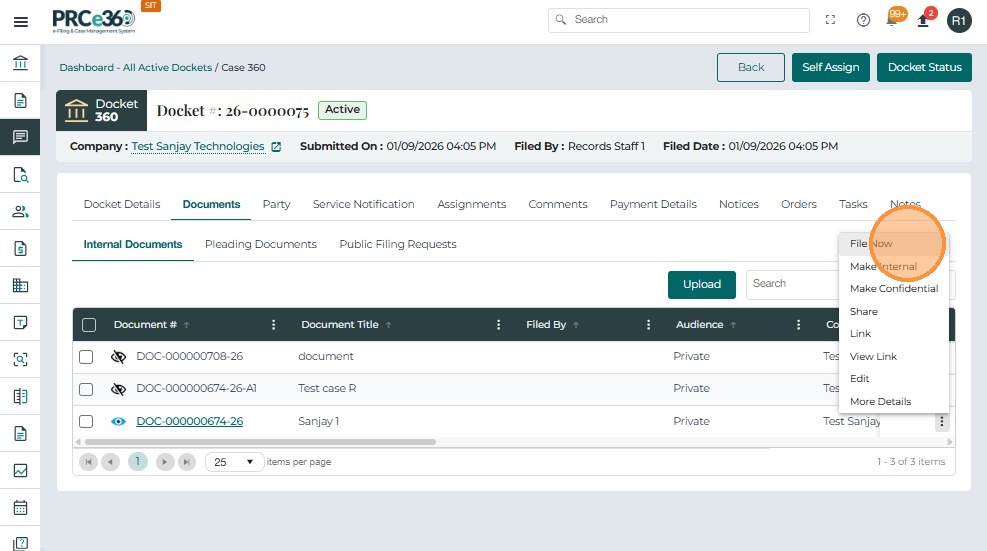This screenshot has width=987, height=551.
Task: Click the Back button
Action: (x=750, y=67)
